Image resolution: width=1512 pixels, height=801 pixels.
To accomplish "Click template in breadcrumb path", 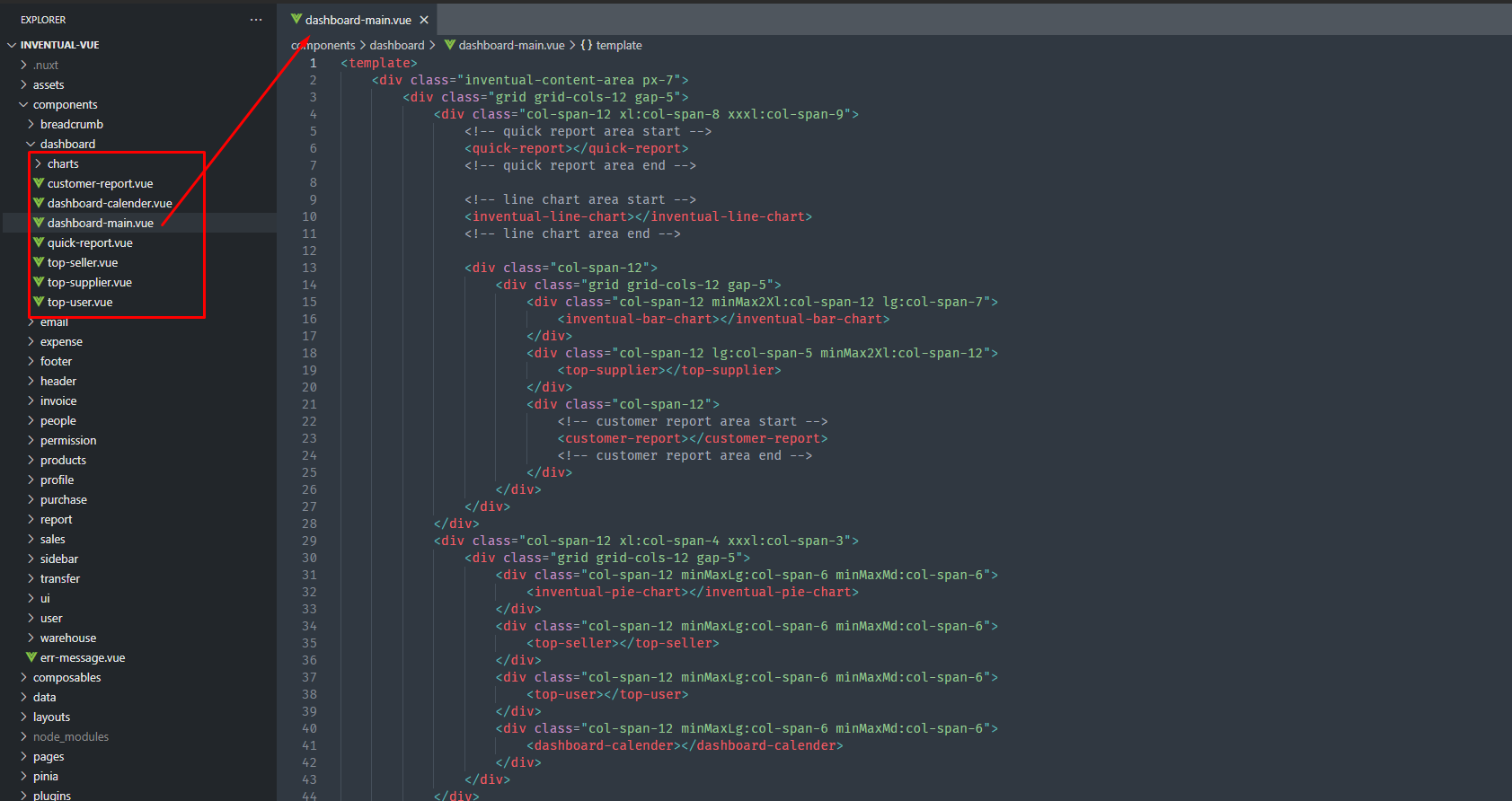I will [x=619, y=45].
